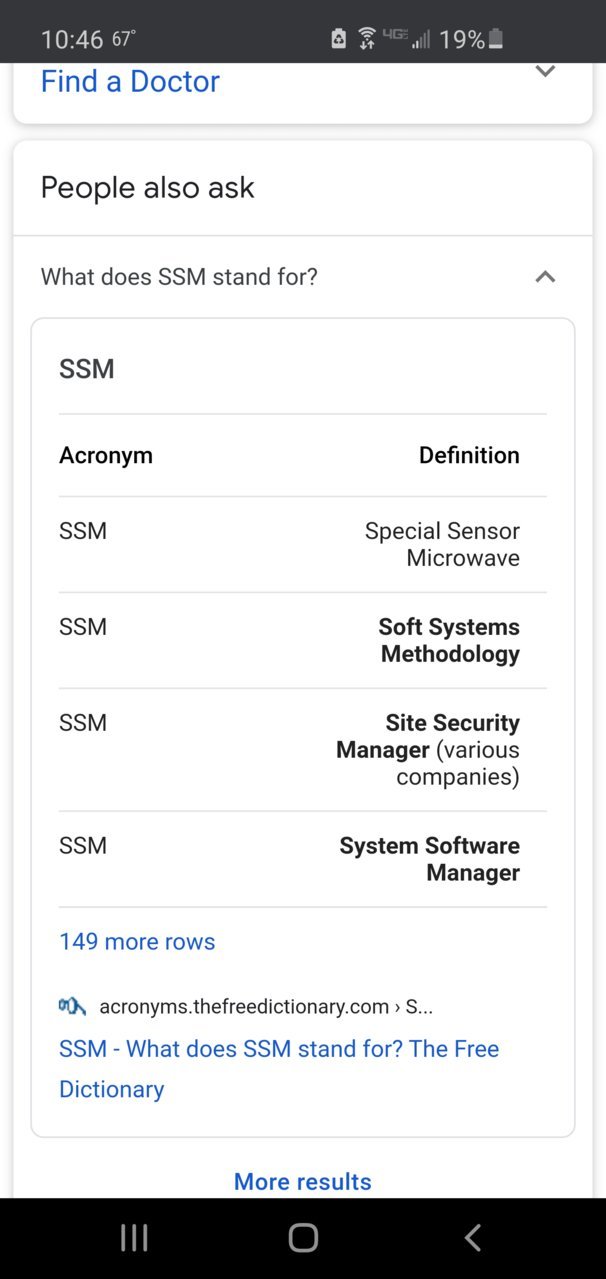Select 'Special Sensor Microwave' definition
This screenshot has height=1279, width=606.
click(442, 544)
